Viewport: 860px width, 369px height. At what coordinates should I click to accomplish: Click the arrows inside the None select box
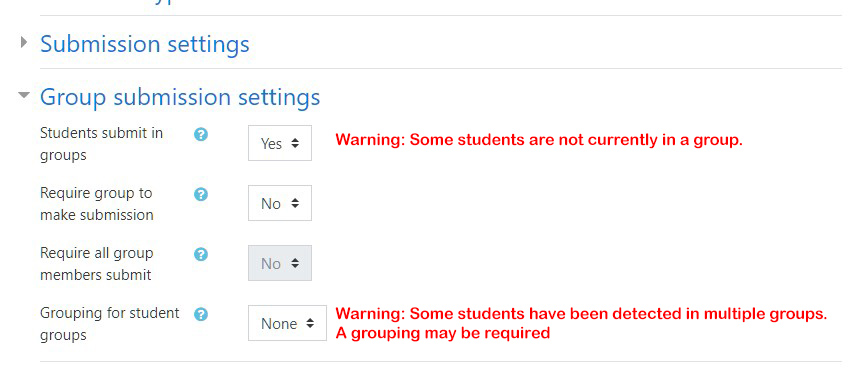click(x=310, y=323)
